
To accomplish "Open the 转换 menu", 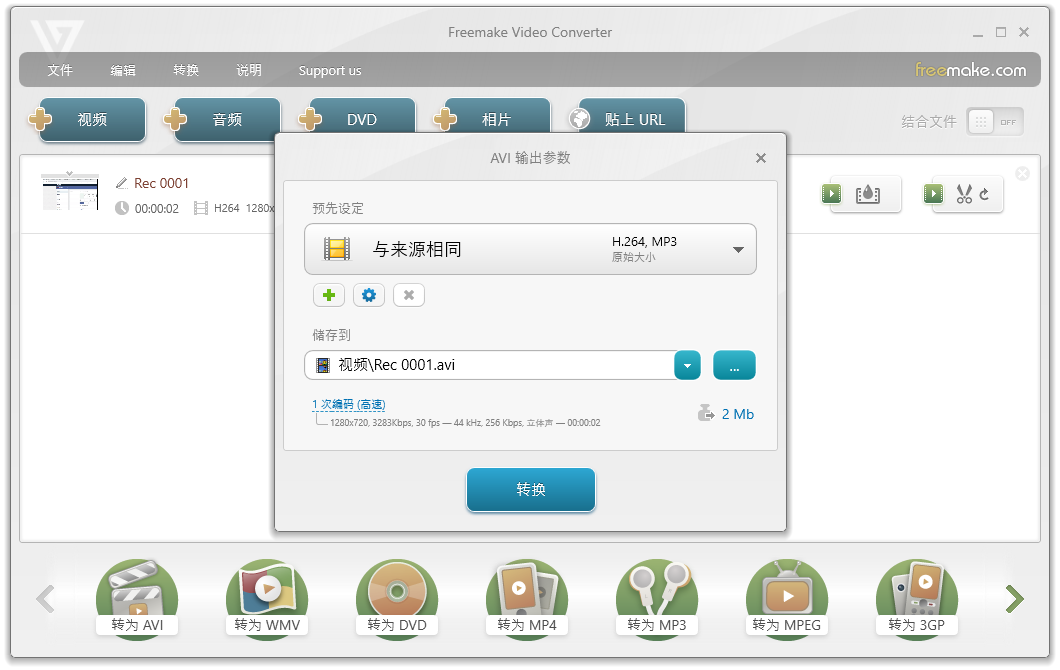I will click(x=185, y=70).
